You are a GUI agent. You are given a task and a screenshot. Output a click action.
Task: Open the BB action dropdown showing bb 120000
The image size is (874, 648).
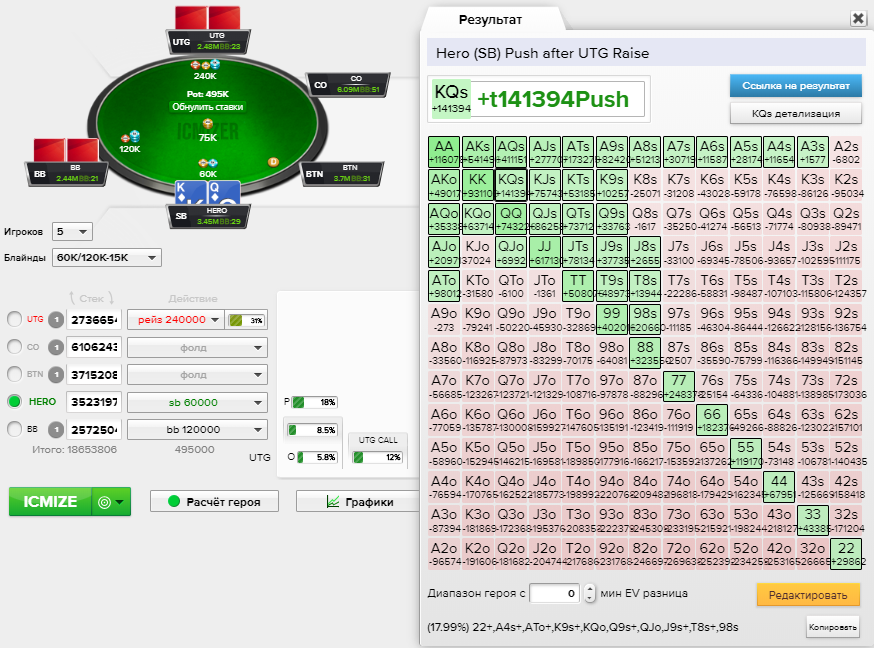click(197, 430)
